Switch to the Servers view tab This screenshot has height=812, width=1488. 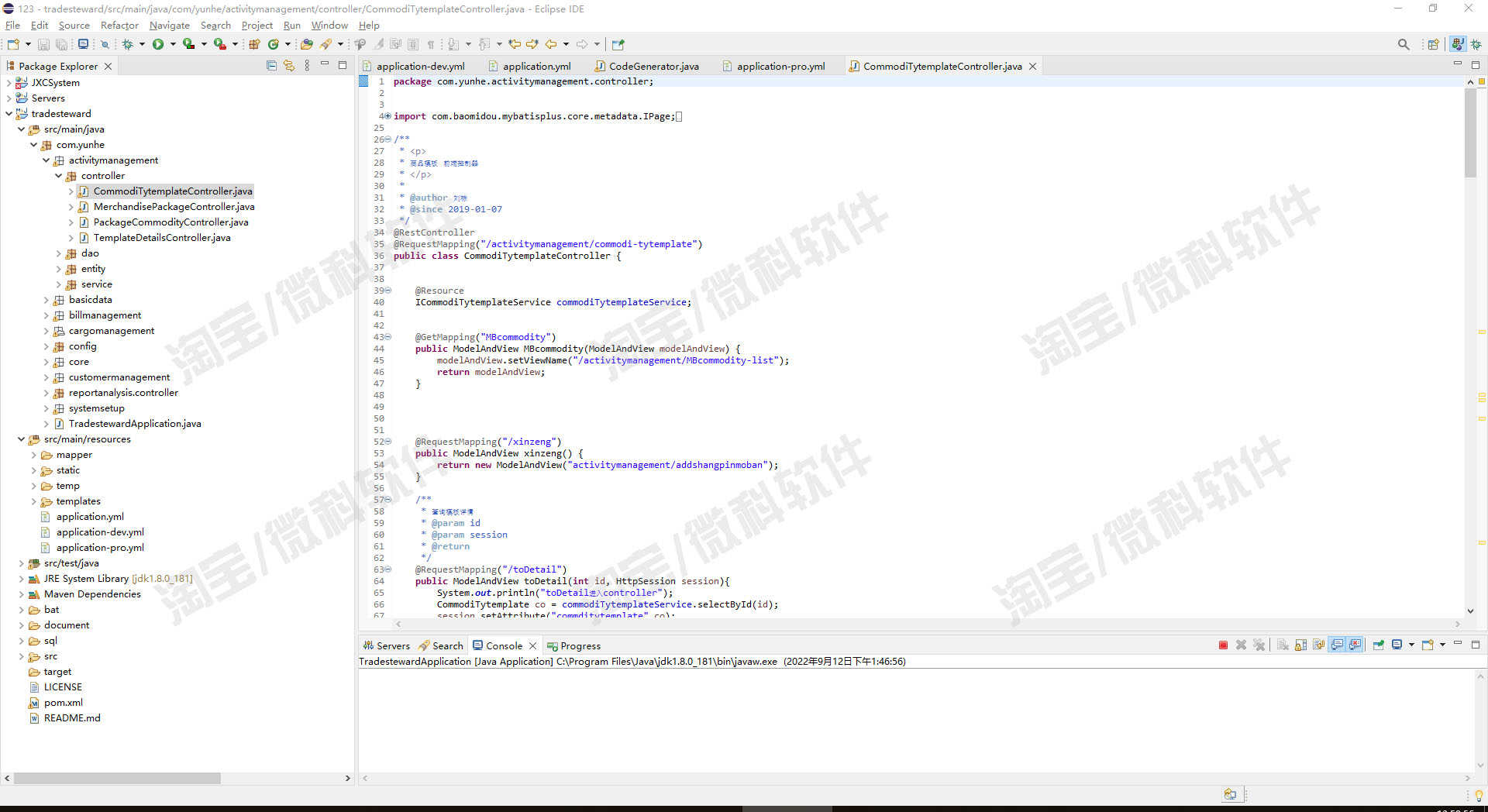386,645
